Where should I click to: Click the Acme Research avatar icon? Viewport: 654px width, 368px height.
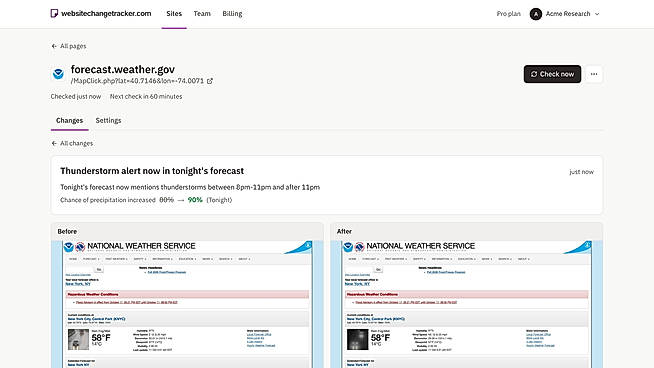click(536, 14)
